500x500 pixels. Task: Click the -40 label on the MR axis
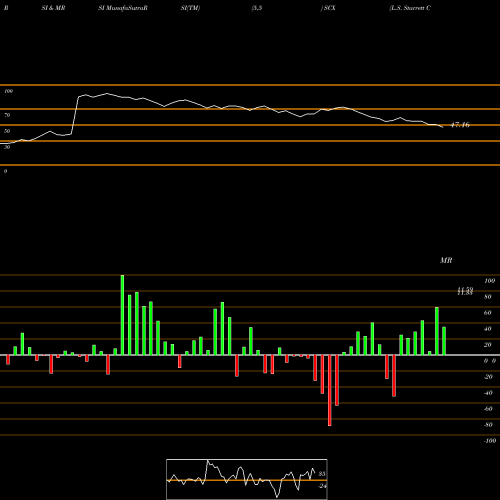[x=488, y=393]
